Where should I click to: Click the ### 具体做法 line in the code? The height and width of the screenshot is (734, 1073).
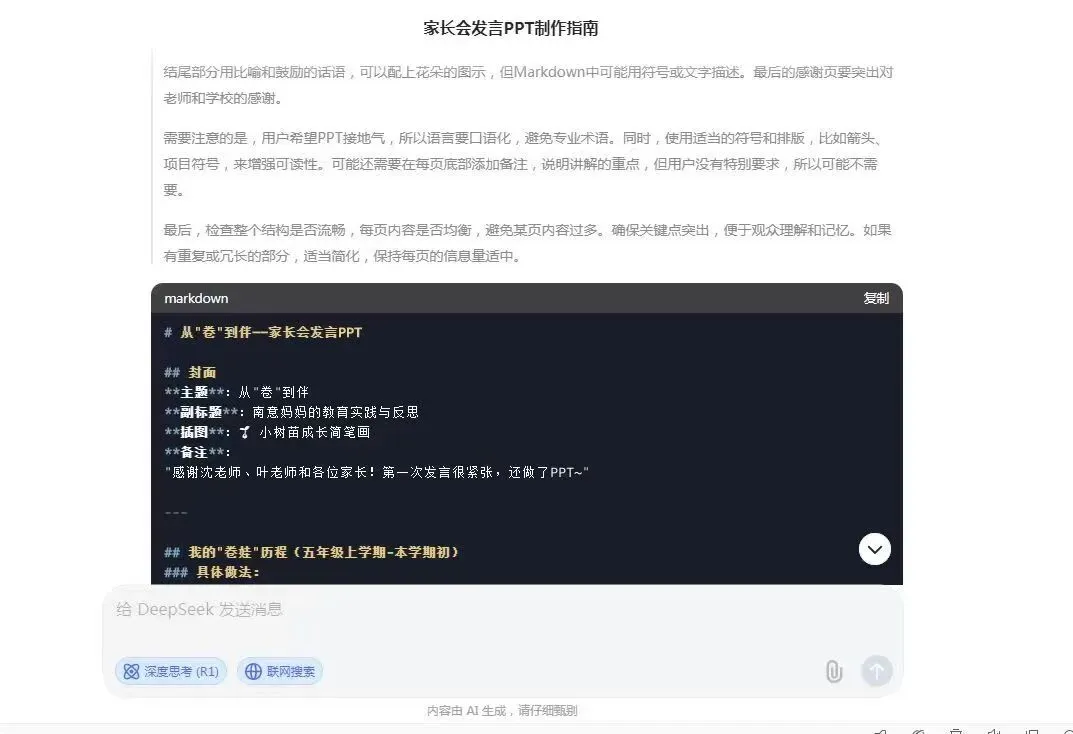click(212, 572)
